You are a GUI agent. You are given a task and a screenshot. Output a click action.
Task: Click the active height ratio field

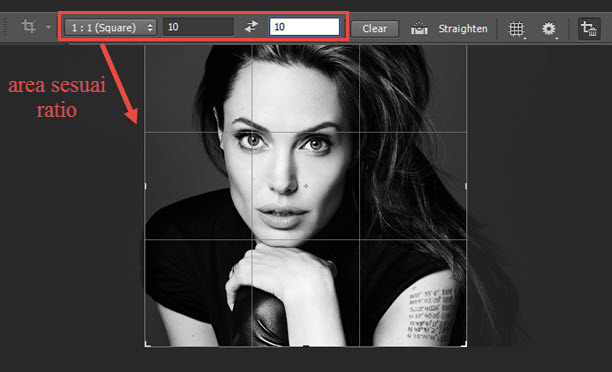tap(304, 27)
